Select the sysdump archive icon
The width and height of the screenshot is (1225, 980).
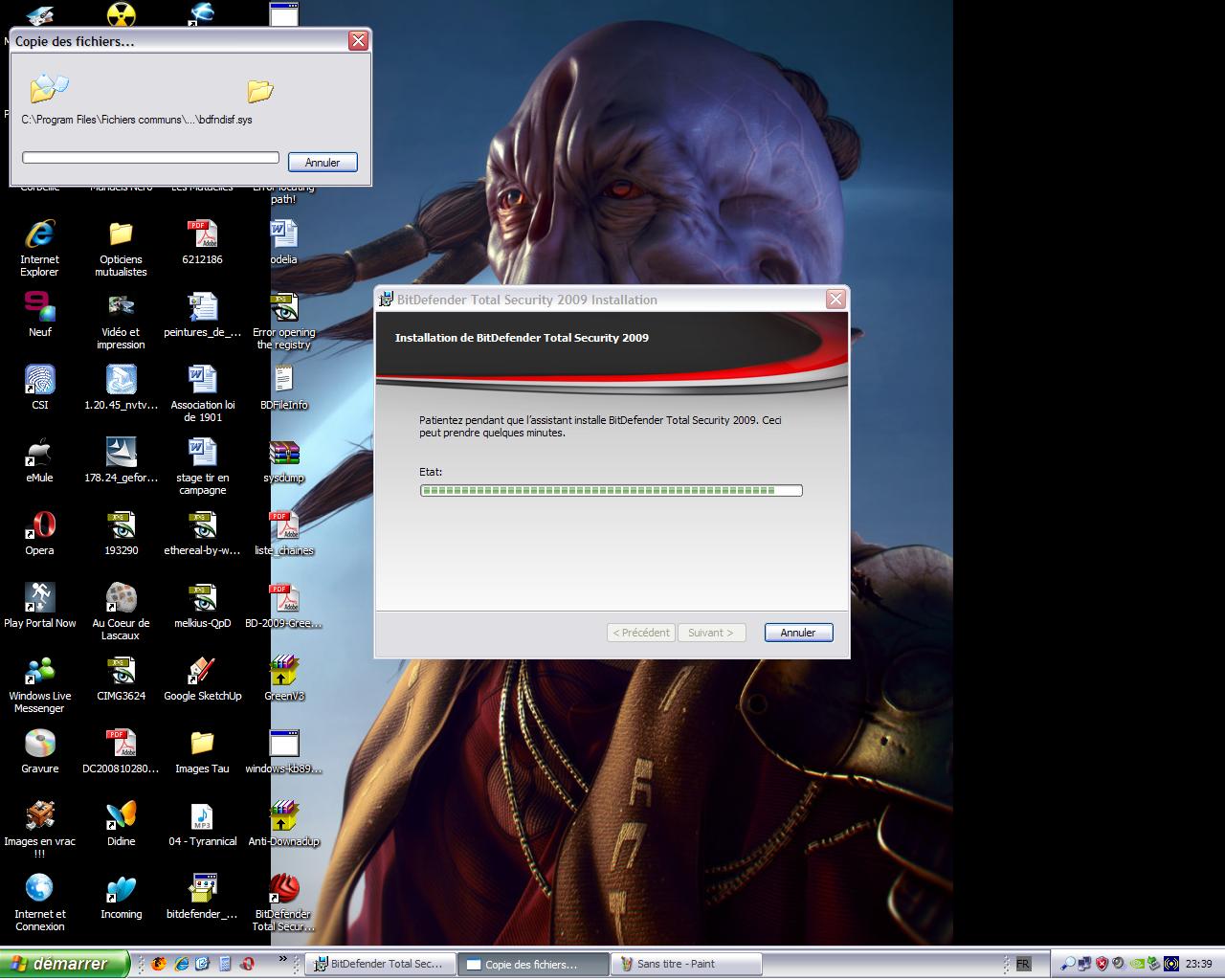[283, 459]
